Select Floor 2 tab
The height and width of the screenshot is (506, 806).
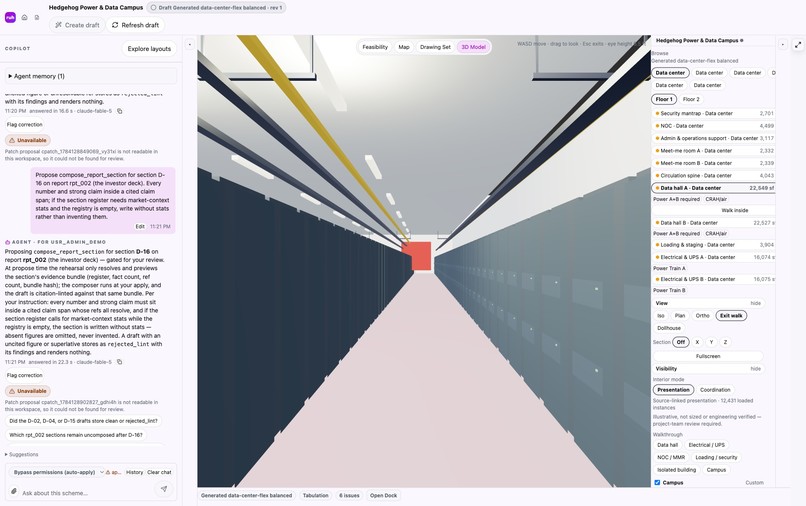(691, 99)
